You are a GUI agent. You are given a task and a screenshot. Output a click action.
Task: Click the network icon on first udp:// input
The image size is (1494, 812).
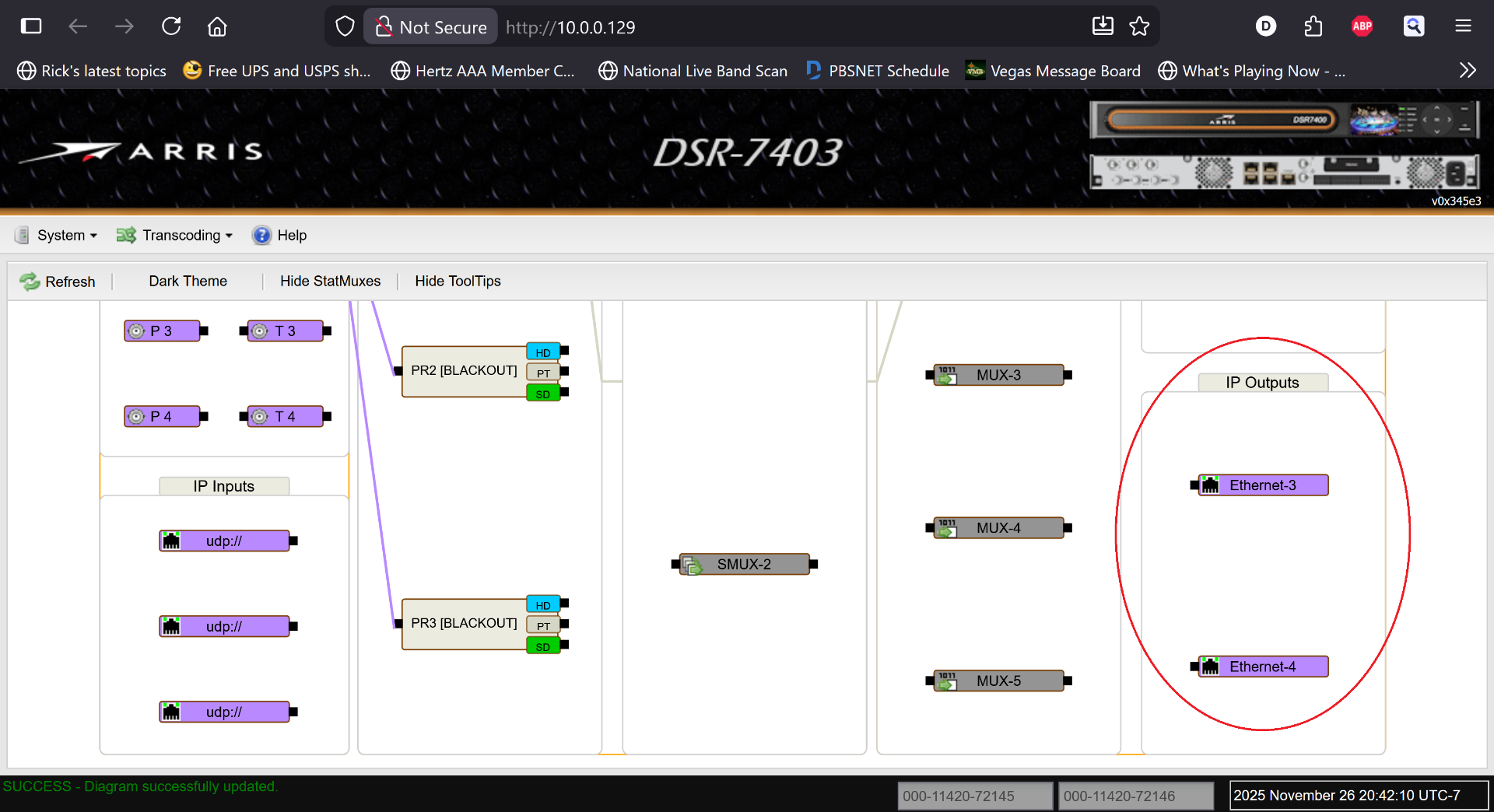171,541
